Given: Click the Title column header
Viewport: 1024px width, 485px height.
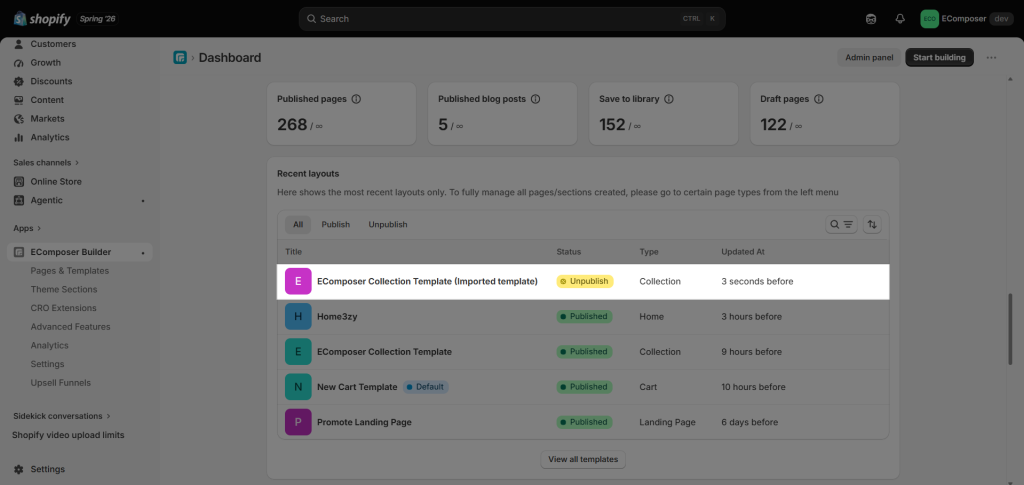Looking at the screenshot, I should click(293, 251).
